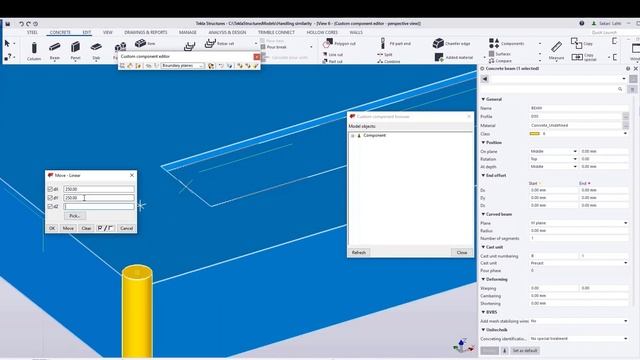
Task: Open the EDIT ribbon tab
Action: (x=87, y=32)
